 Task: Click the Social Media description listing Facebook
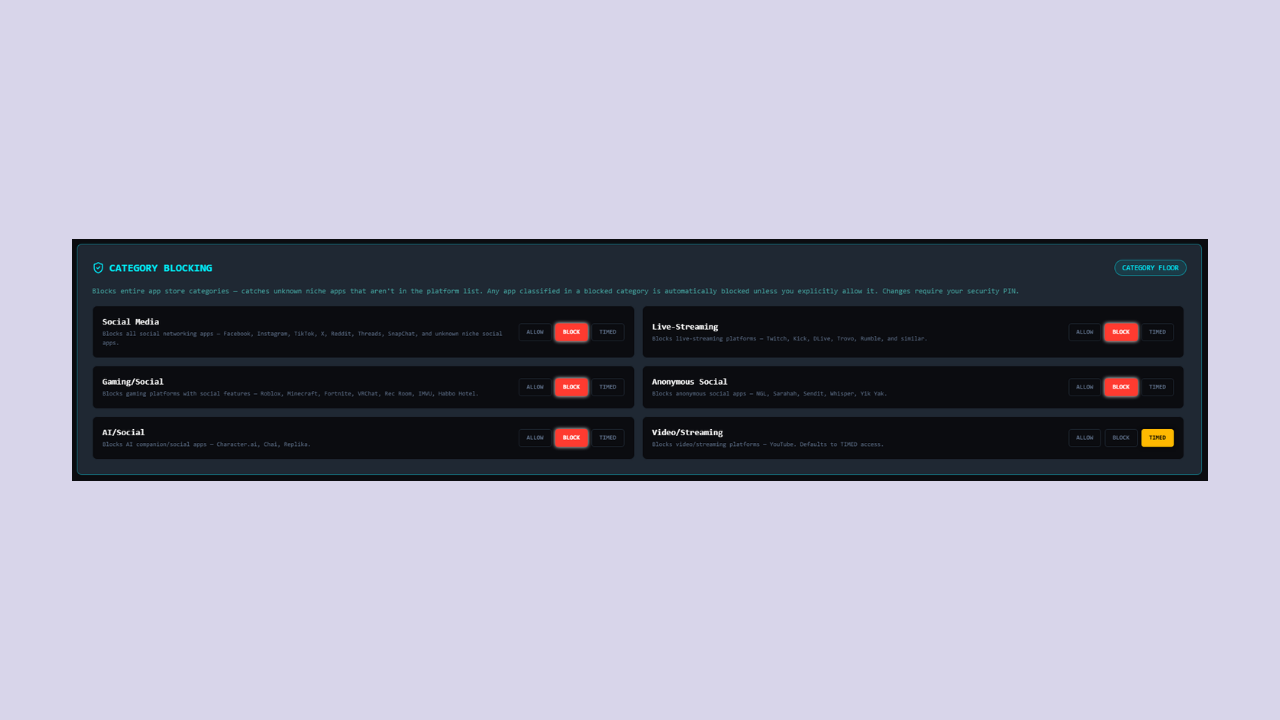pyautogui.click(x=302, y=338)
